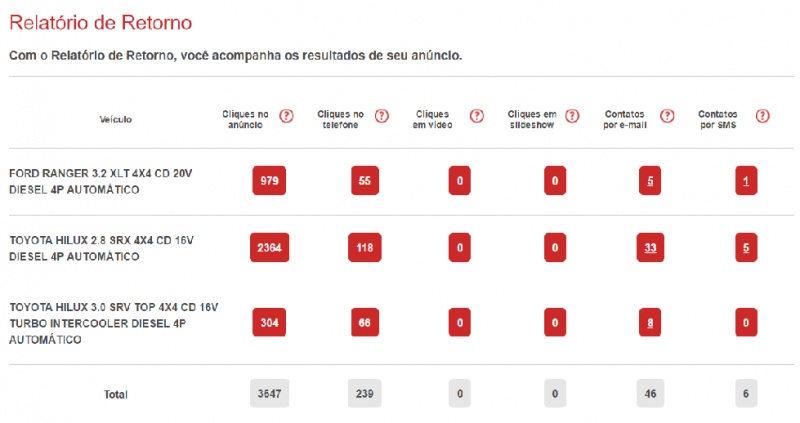Open help icon for Cliques em slideshow
Screen dimensions: 800x423
(x=572, y=116)
